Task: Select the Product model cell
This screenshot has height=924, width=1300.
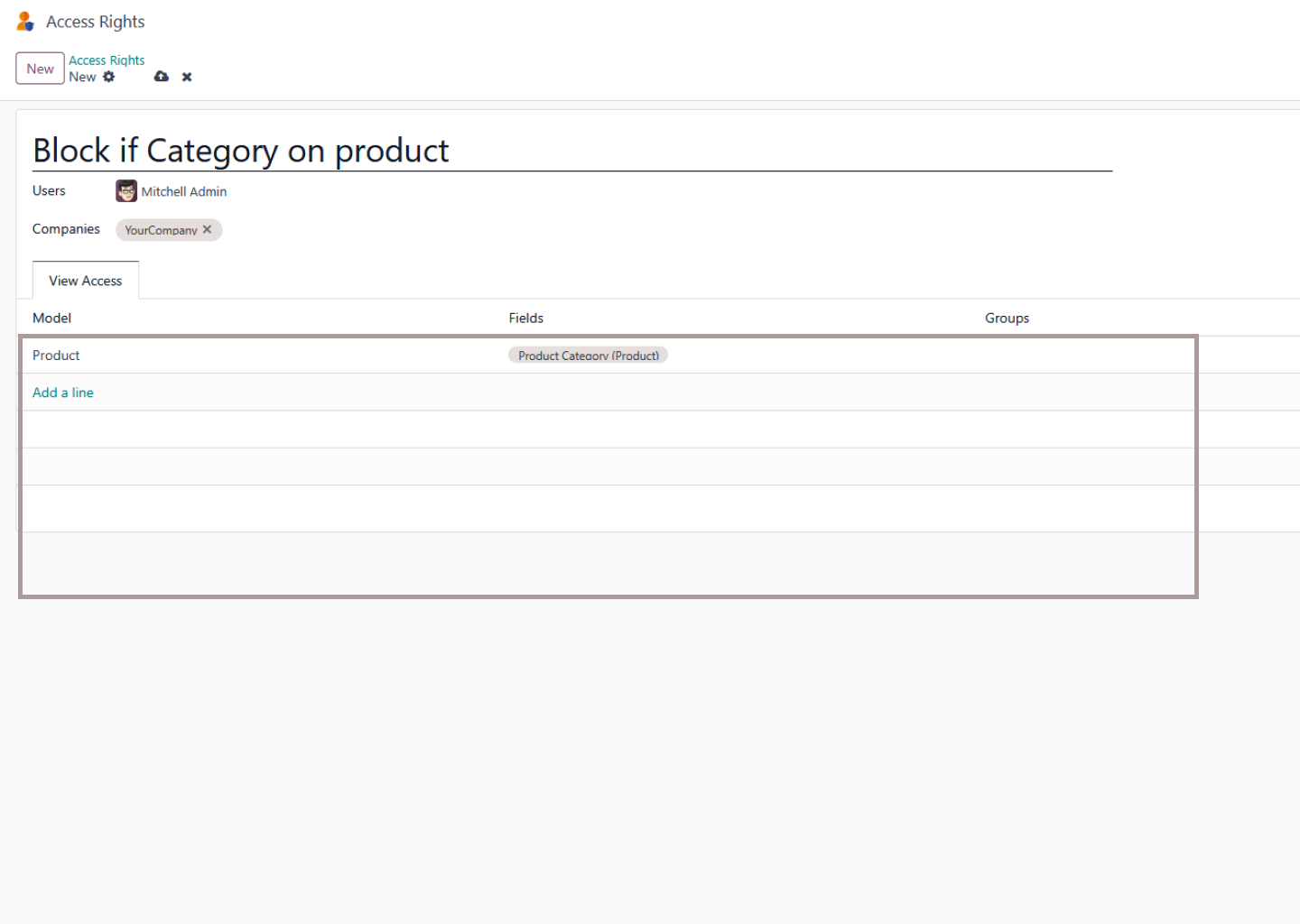Action: [x=263, y=356]
